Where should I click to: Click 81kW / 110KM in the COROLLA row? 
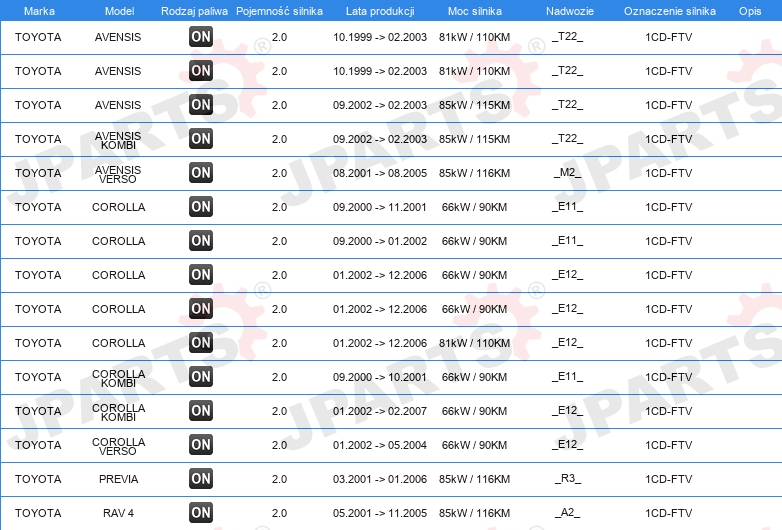point(474,343)
